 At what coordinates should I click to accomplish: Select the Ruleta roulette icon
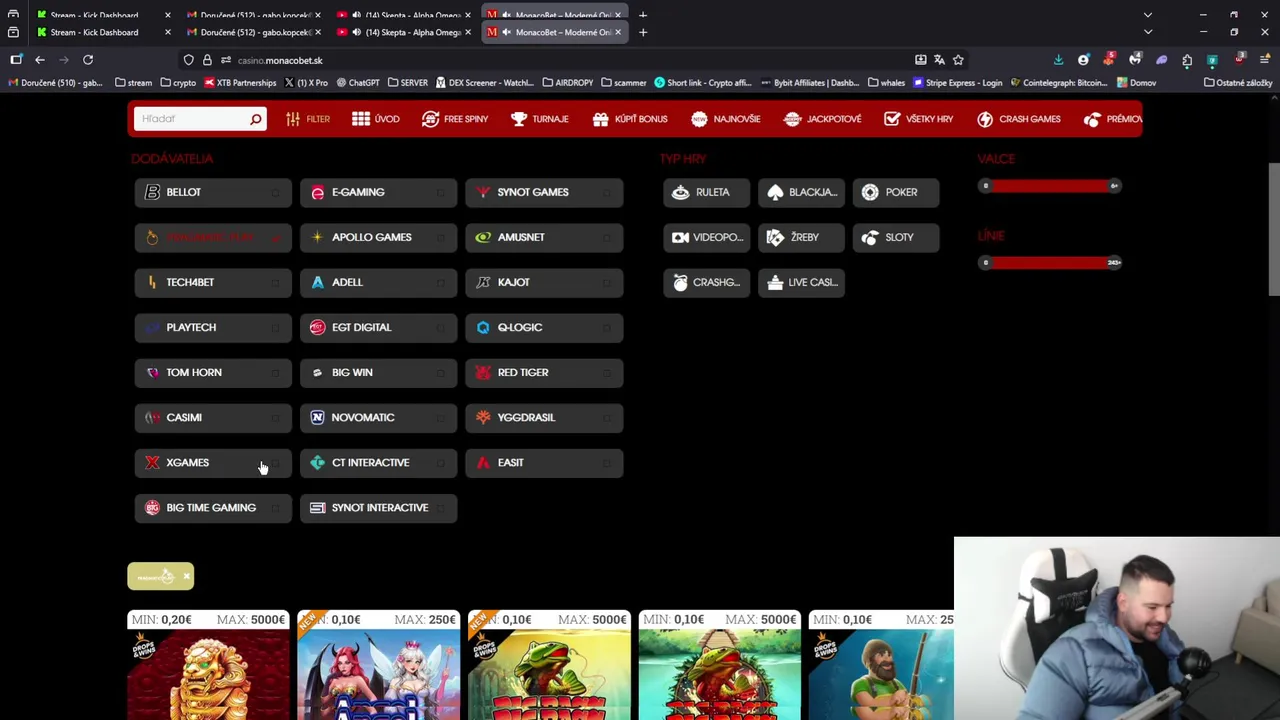(x=681, y=192)
